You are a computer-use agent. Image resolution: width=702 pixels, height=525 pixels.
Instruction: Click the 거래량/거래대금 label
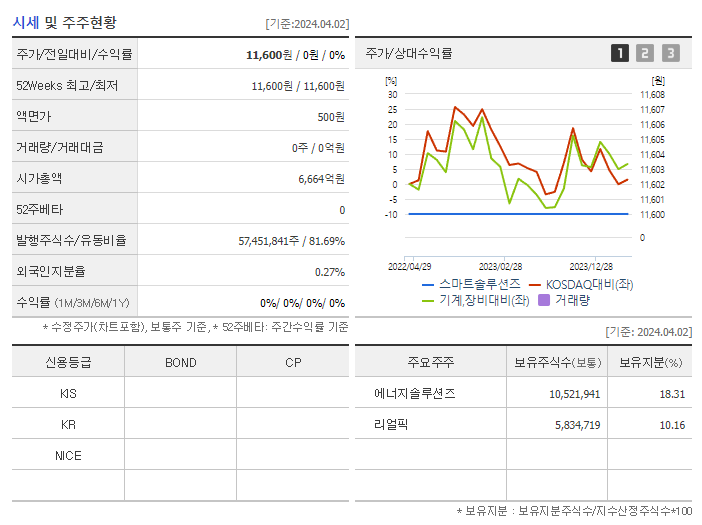click(x=60, y=148)
